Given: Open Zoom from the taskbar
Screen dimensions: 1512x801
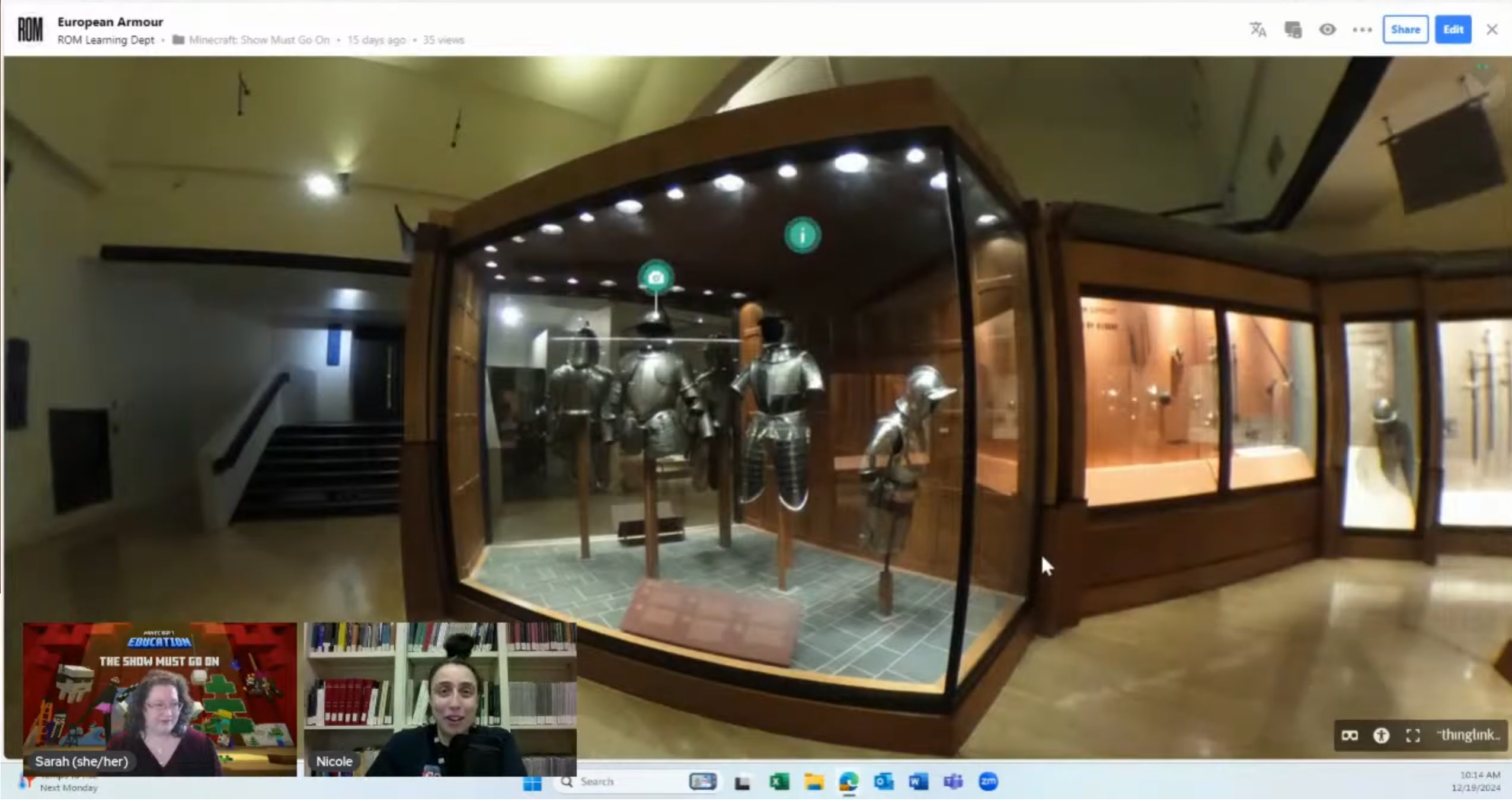Looking at the screenshot, I should tap(987, 782).
